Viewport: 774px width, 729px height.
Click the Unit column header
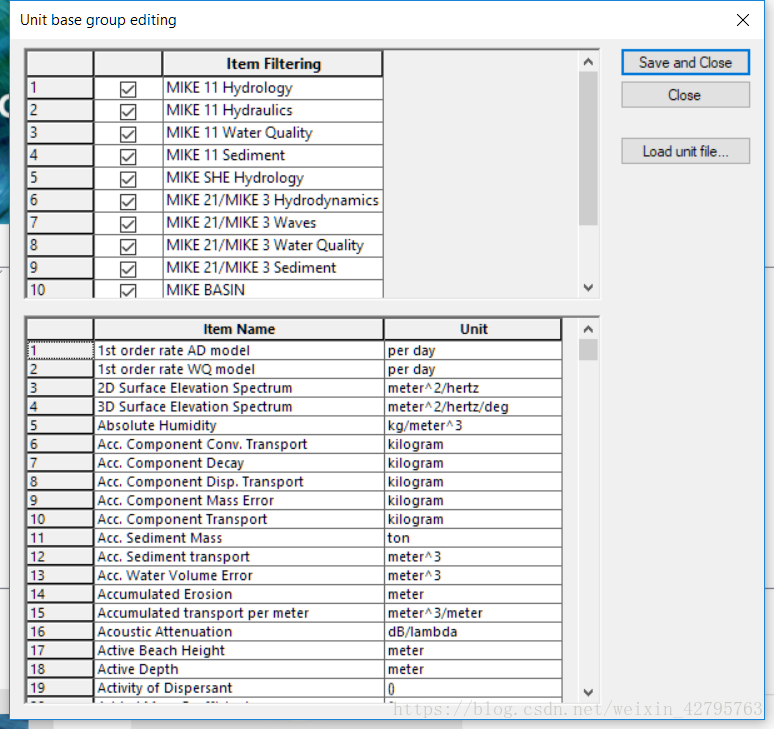473,329
